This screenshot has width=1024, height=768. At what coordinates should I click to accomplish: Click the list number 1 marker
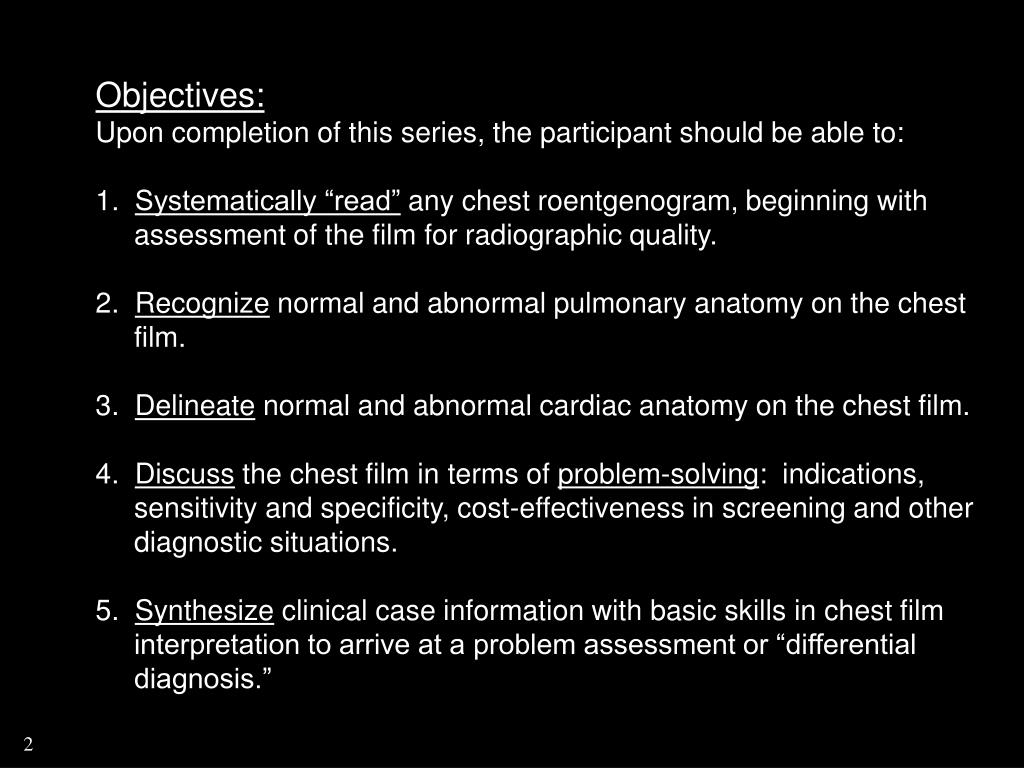click(106, 201)
